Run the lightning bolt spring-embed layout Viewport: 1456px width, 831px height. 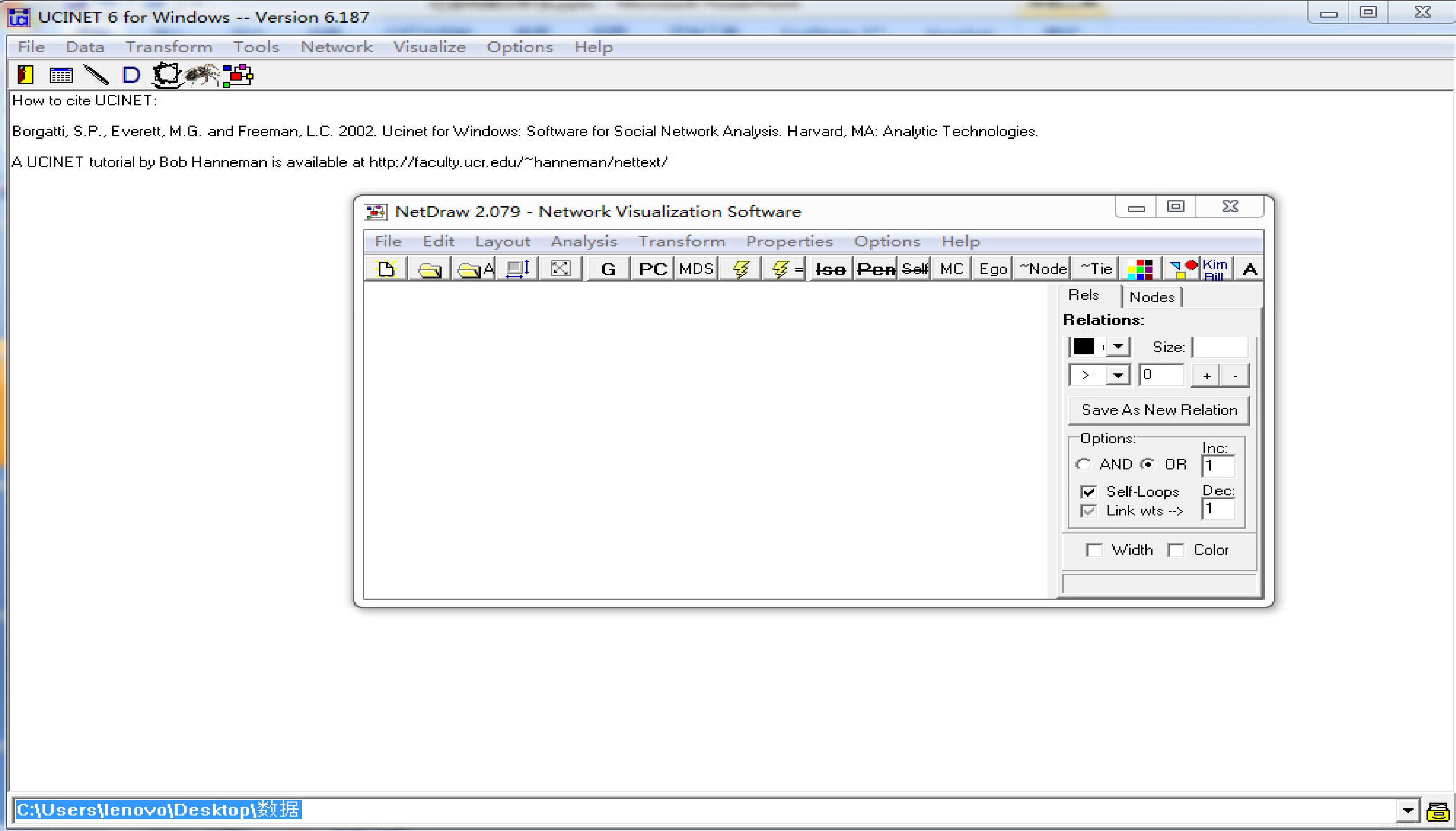tap(740, 268)
